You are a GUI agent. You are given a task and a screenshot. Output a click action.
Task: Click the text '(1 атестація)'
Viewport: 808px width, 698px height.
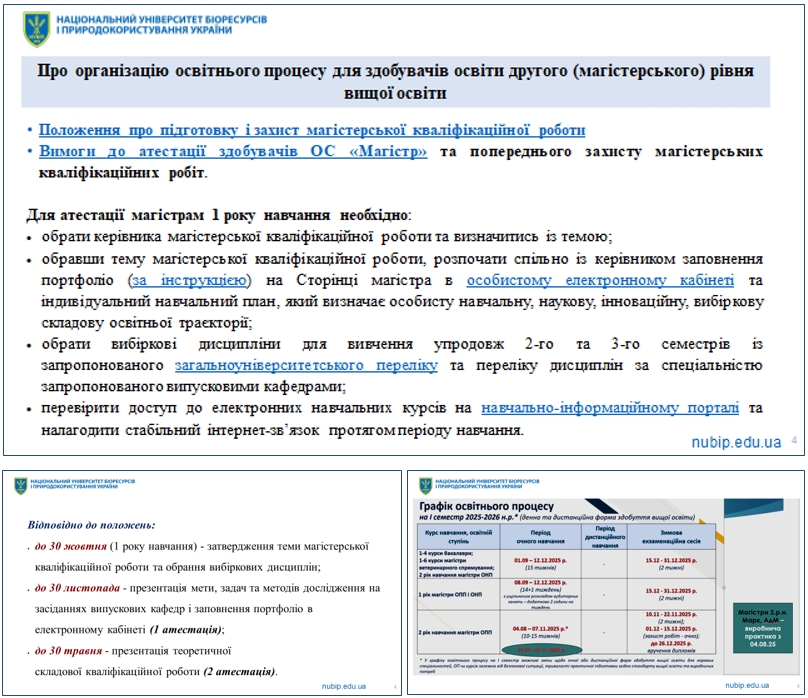coord(187,629)
